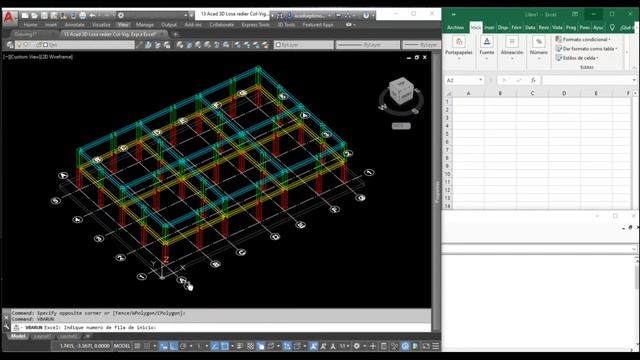This screenshot has height=360, width=640.
Task: Click the workspace switching gear in status bar
Action: 357,346
